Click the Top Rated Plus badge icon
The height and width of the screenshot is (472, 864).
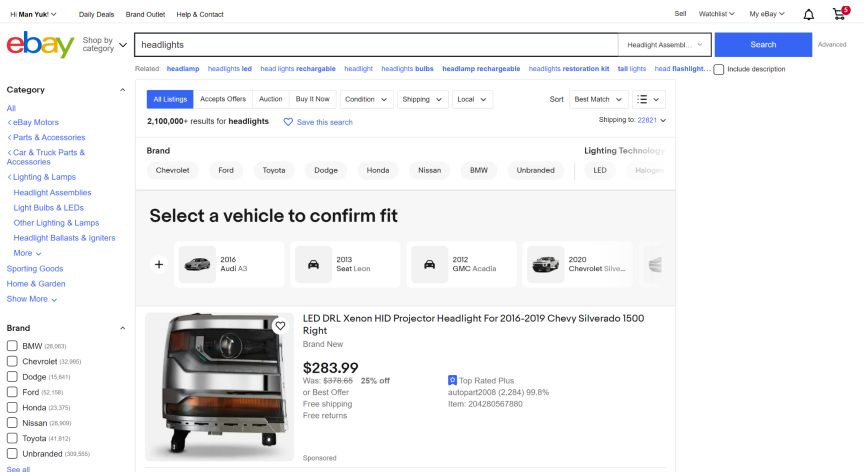(x=453, y=380)
